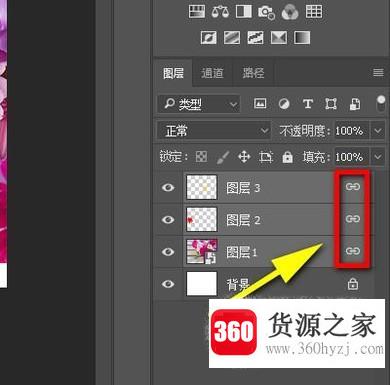The width and height of the screenshot is (390, 385).
Task: Add a Photo Filter adjustment (camera icon)
Action: pyautogui.click(x=266, y=12)
